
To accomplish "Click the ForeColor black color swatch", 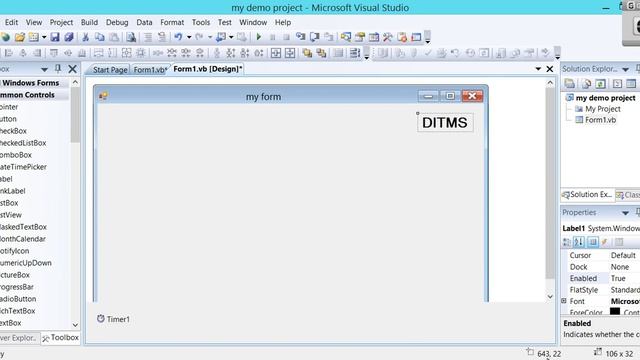I will [x=615, y=311].
